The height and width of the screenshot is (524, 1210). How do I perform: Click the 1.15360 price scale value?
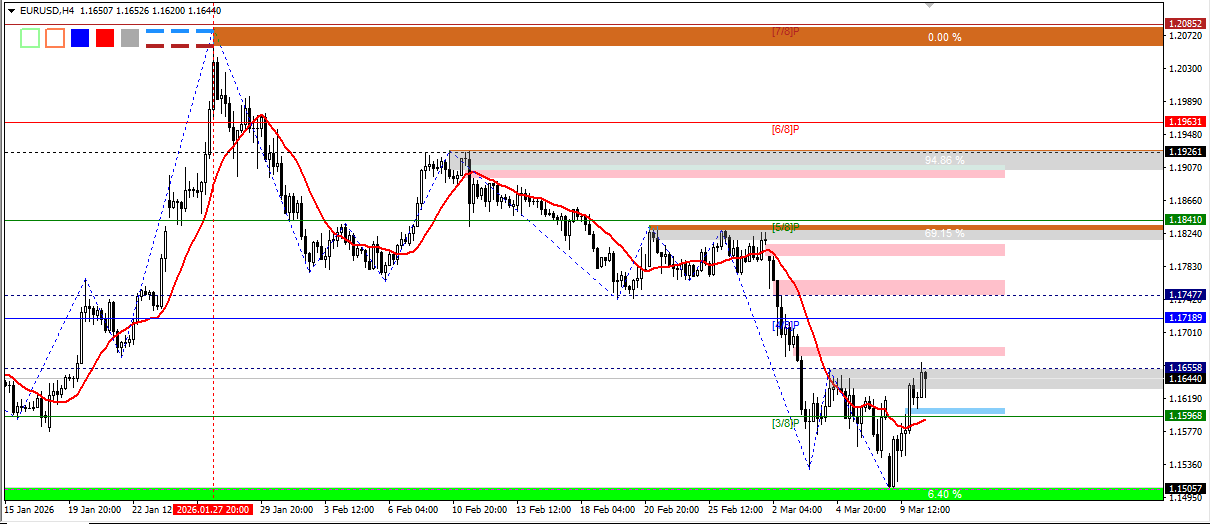click(1184, 465)
